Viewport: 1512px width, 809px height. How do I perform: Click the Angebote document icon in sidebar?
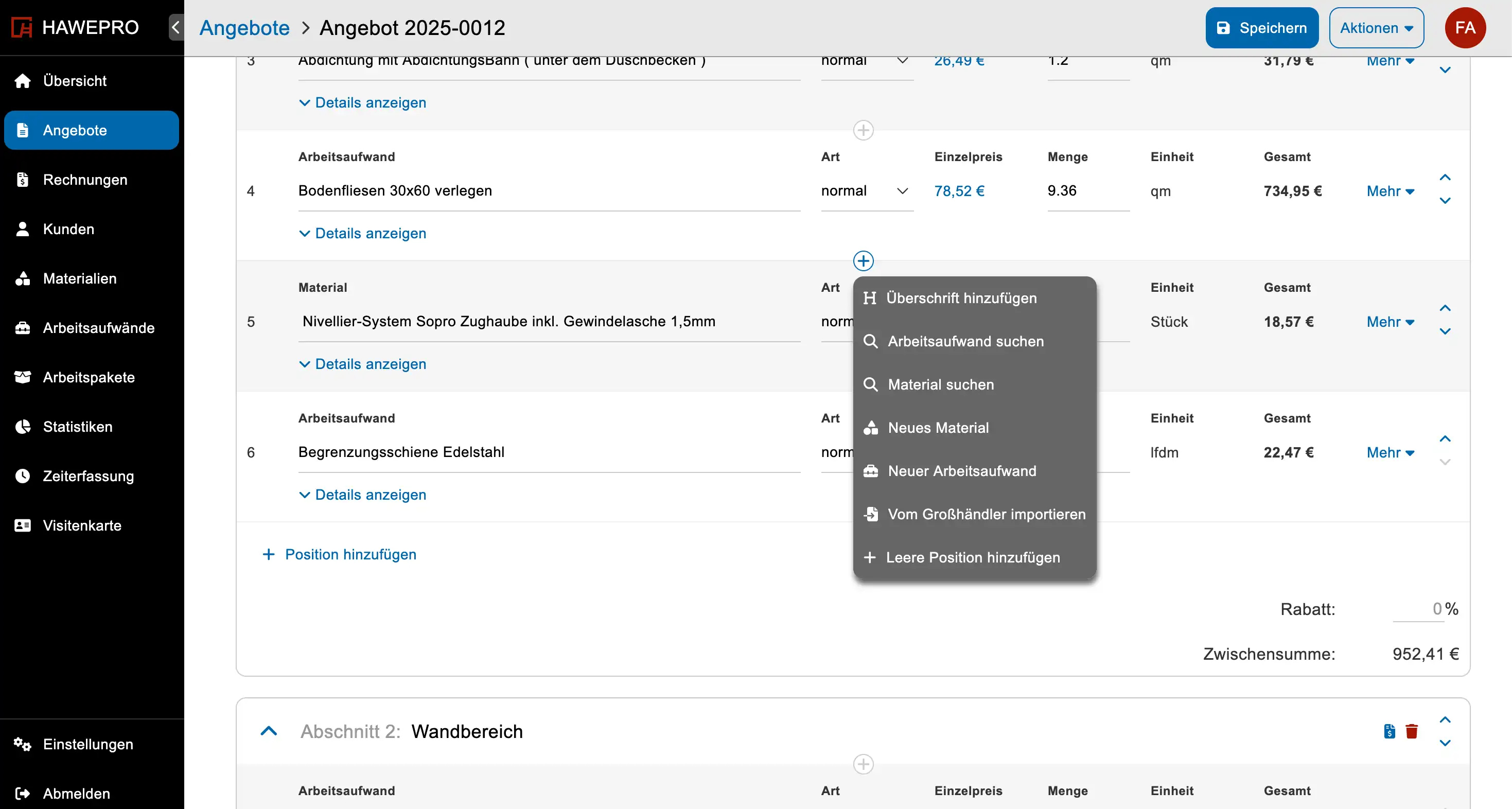23,130
